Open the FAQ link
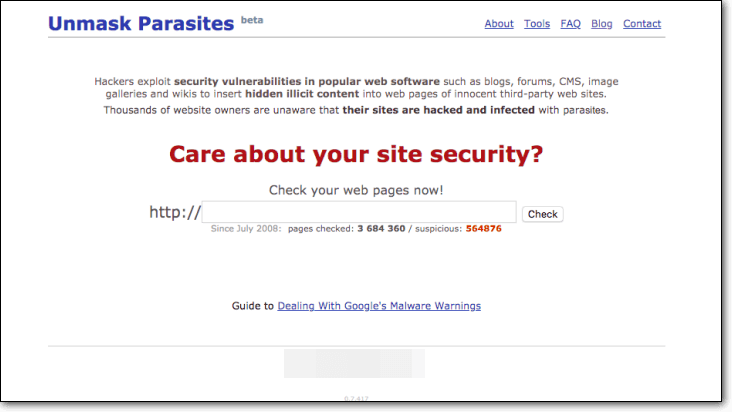 570,24
